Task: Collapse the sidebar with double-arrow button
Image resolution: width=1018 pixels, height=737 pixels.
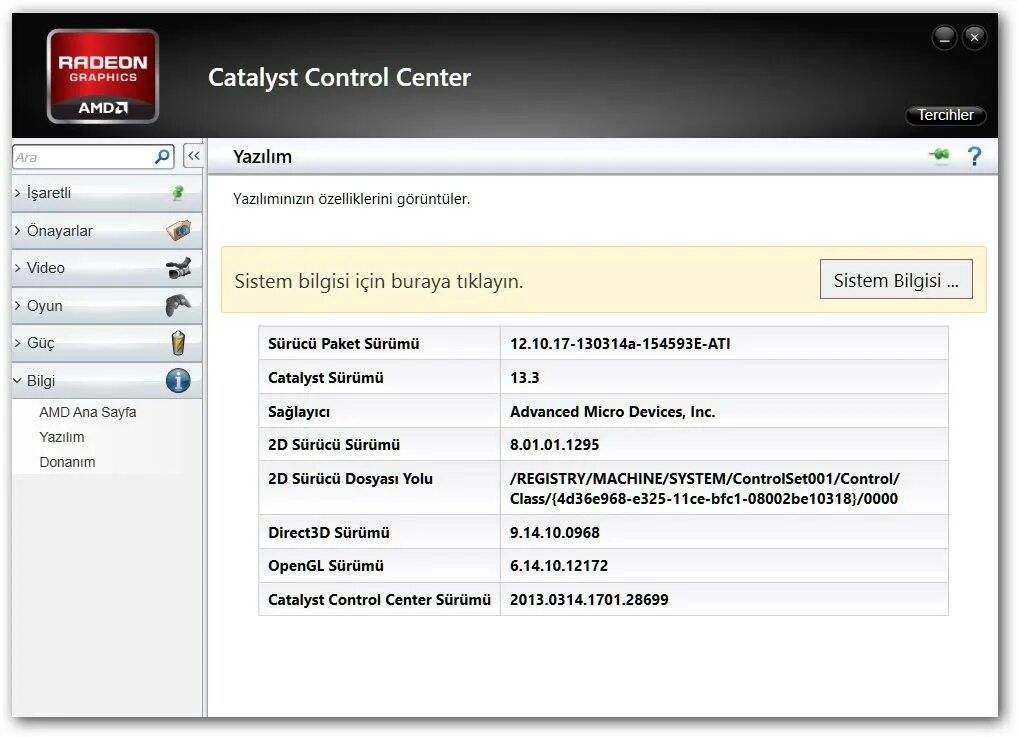Action: click(193, 156)
